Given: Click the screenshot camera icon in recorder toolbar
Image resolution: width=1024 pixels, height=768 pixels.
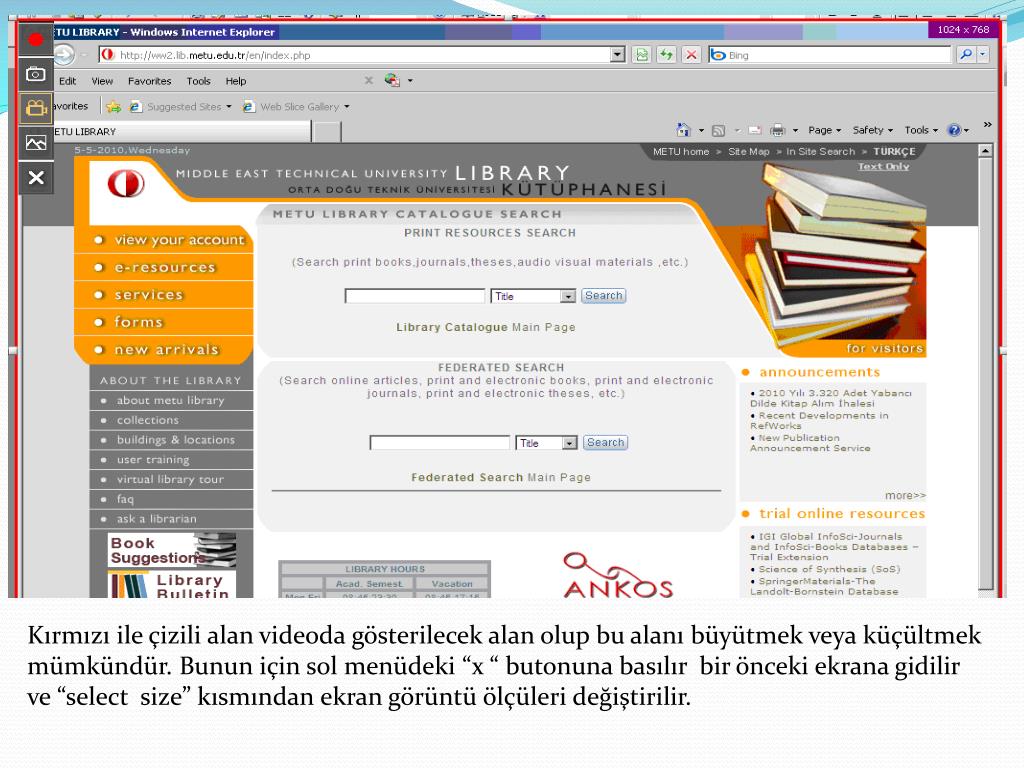Looking at the screenshot, I should coord(35,74).
